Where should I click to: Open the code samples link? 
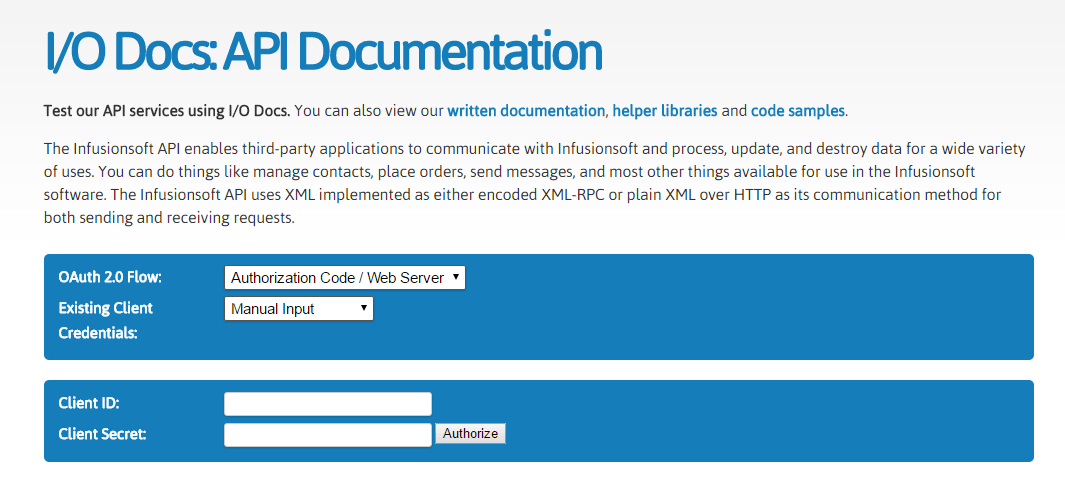[798, 111]
